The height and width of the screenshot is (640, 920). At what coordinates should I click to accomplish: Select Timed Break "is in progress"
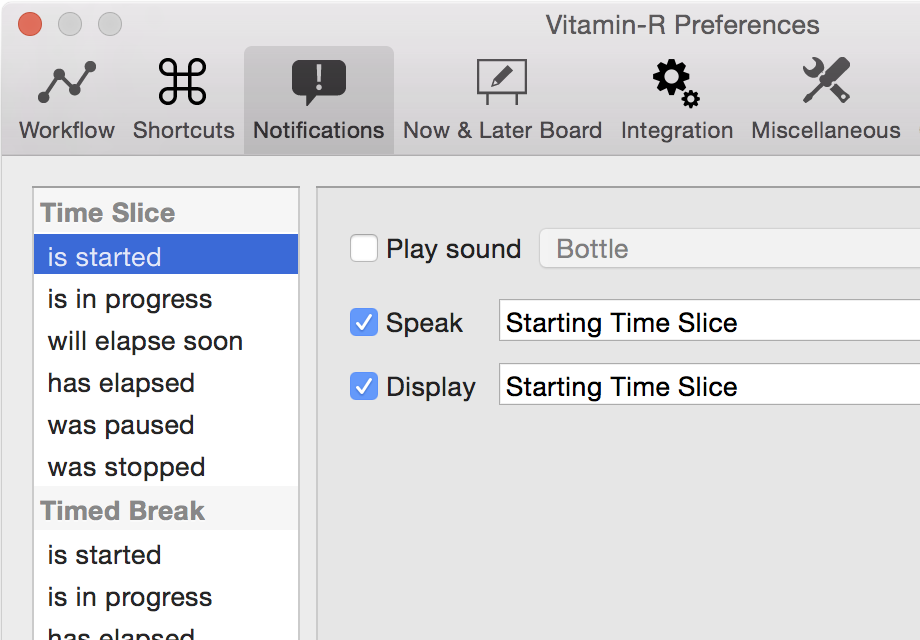166,597
